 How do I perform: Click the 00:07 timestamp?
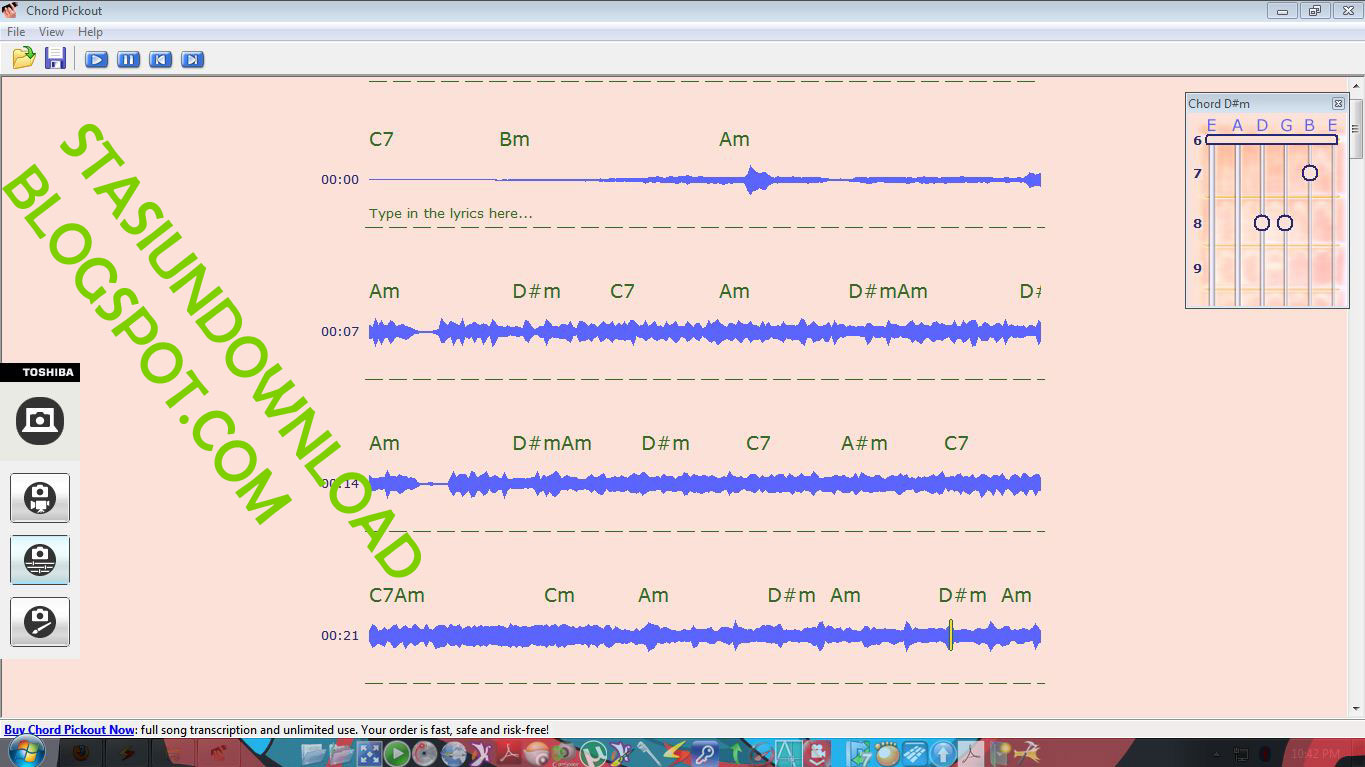click(x=340, y=332)
